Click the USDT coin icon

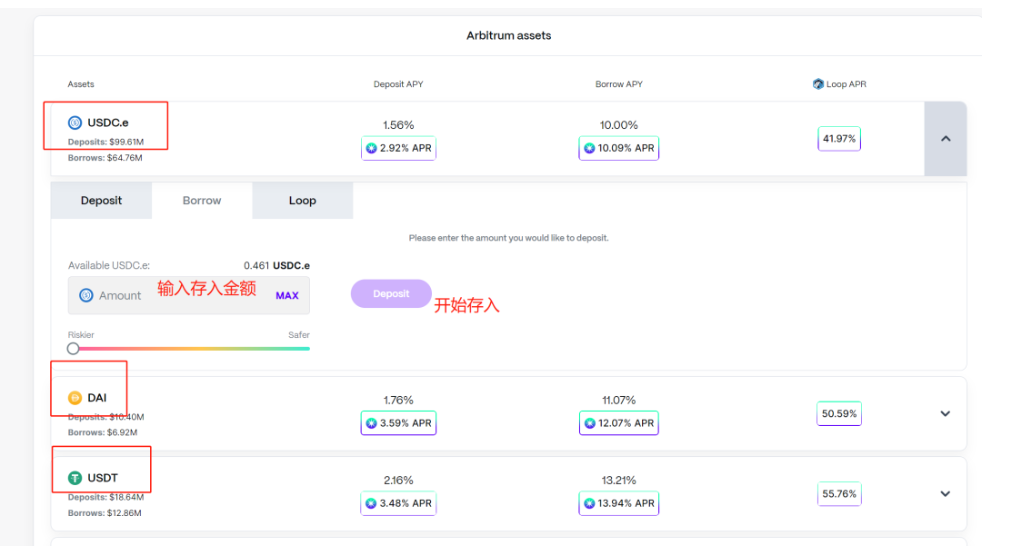75,478
